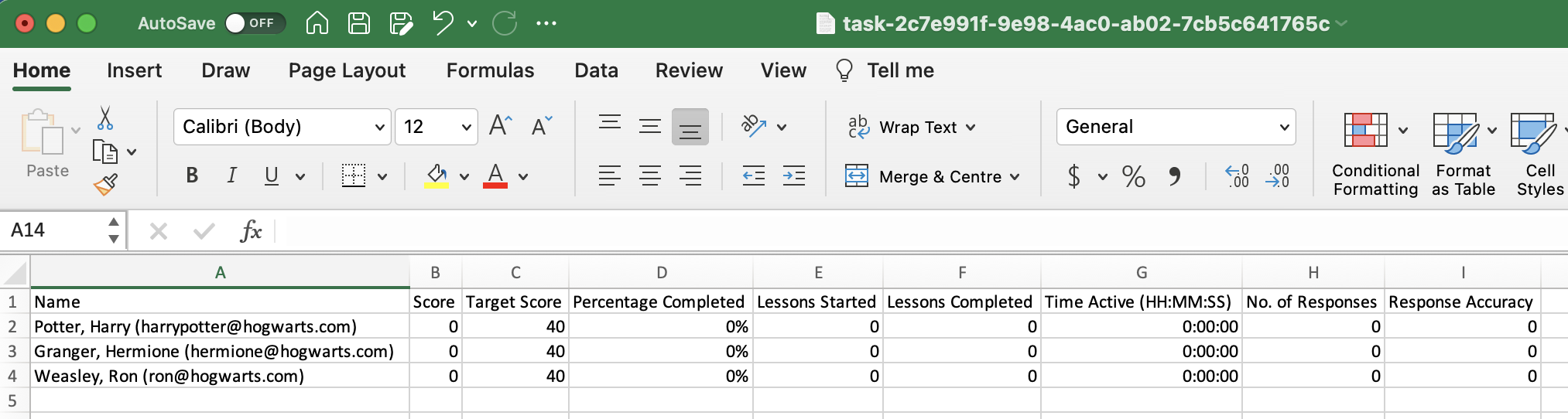Apply Percent Style format
Screen dimensions: 1568x419
[1134, 177]
